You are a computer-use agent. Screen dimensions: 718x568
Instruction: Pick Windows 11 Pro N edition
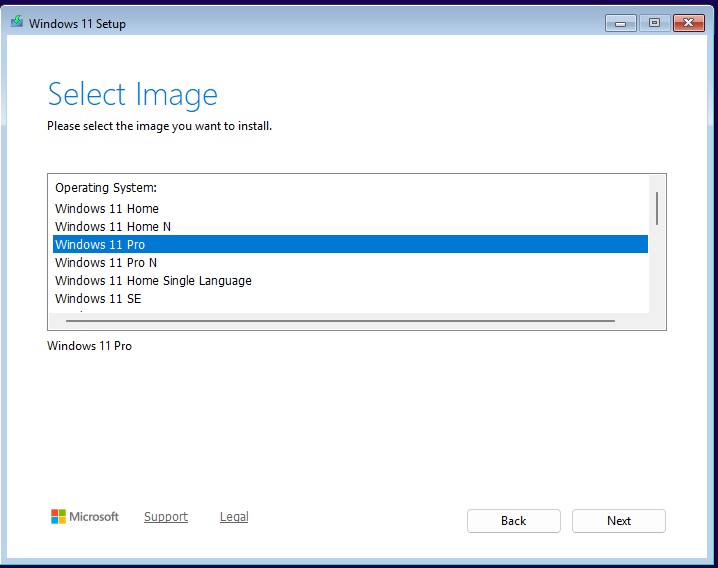[x=350, y=262]
